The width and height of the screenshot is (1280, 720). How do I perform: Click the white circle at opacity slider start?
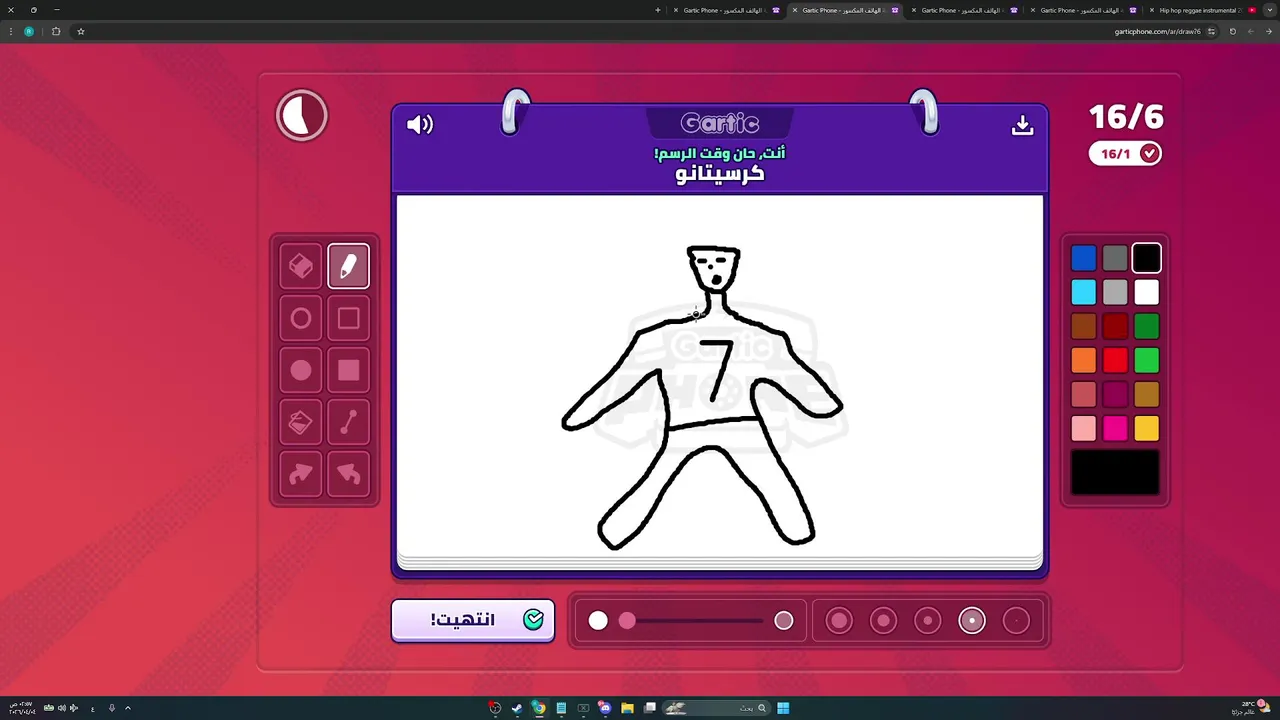tap(598, 621)
